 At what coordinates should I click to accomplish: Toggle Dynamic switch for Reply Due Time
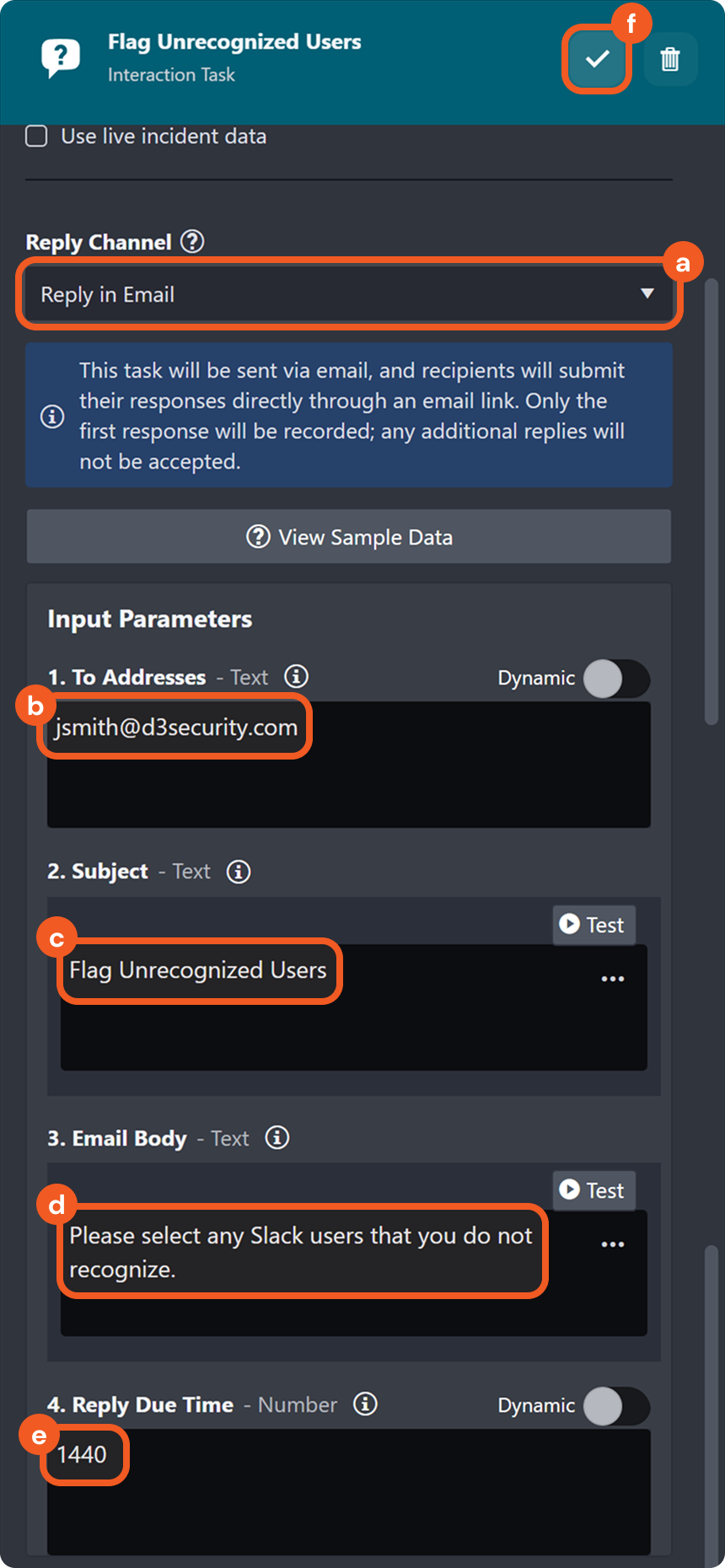click(616, 1406)
